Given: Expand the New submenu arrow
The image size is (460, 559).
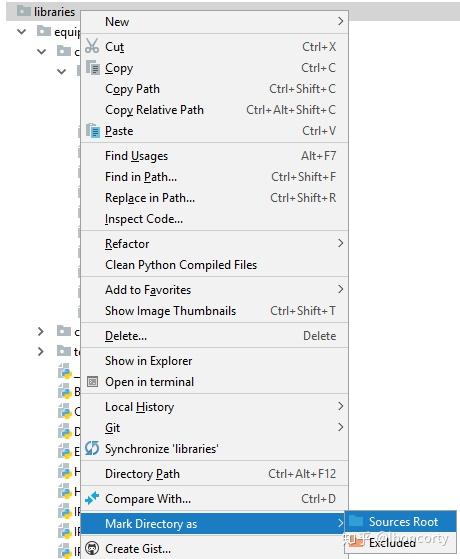Looking at the screenshot, I should [x=341, y=21].
